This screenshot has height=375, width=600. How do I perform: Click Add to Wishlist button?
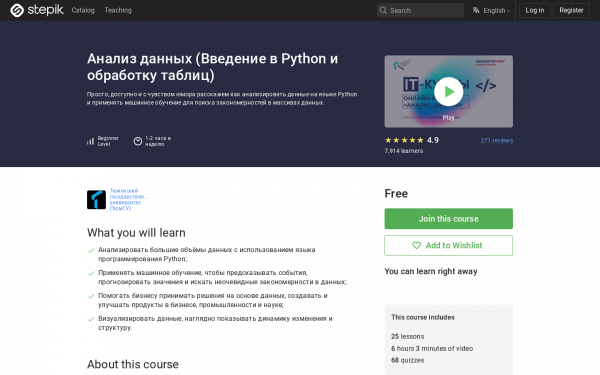point(448,245)
